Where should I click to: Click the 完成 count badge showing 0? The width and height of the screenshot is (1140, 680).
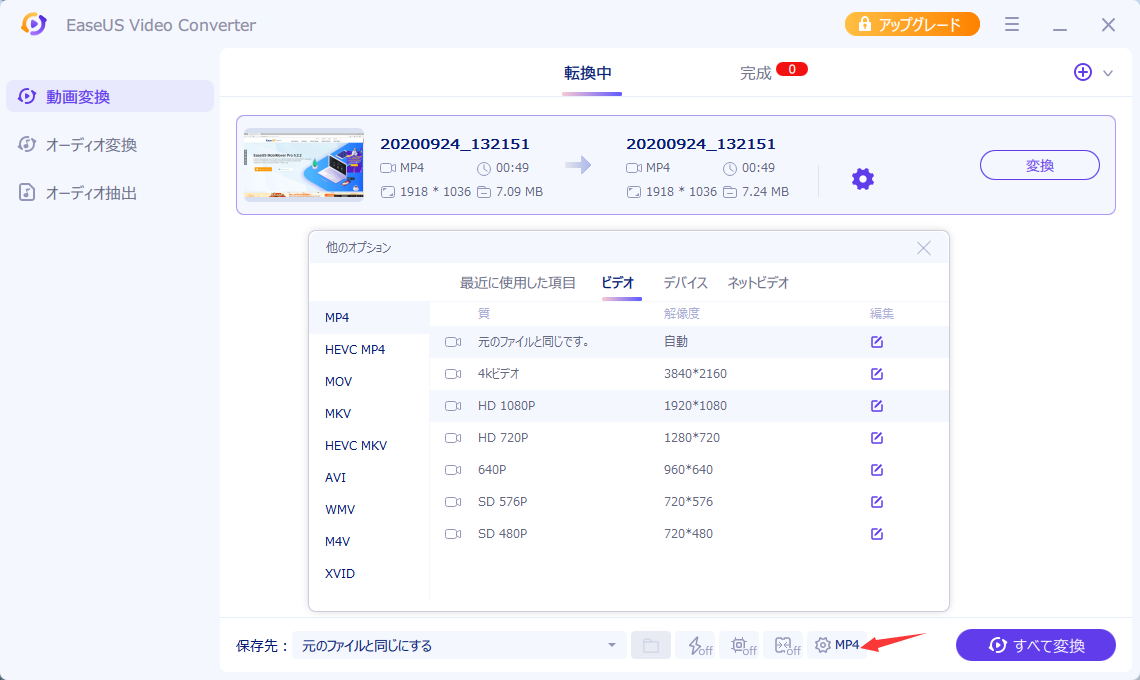(792, 69)
